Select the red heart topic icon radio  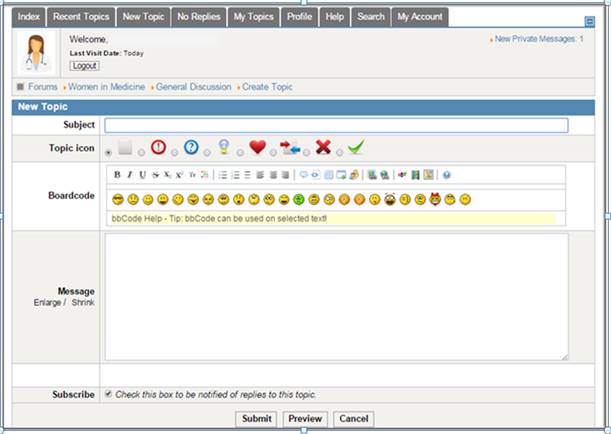point(240,153)
